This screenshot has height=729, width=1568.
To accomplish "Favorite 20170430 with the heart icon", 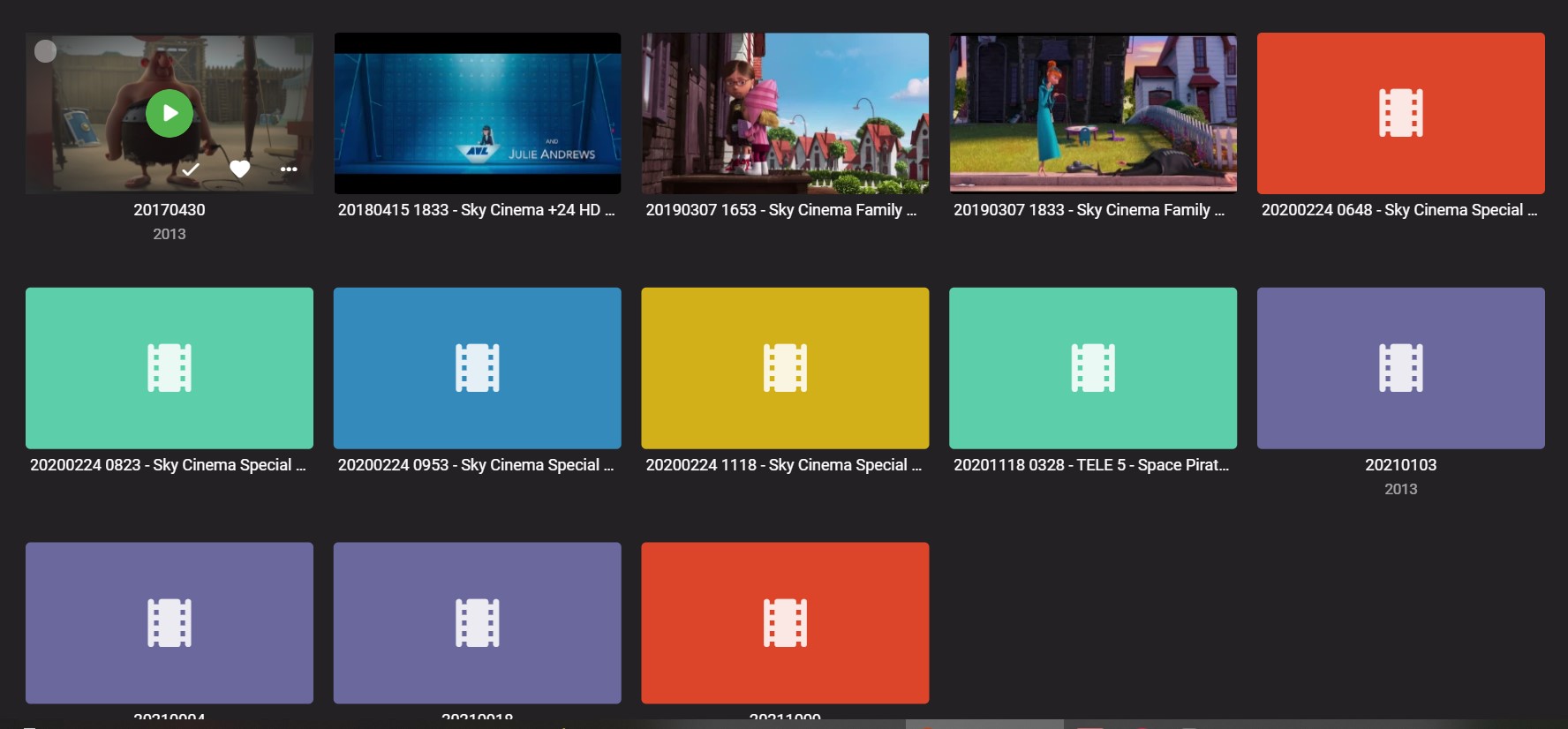I will tap(240, 169).
